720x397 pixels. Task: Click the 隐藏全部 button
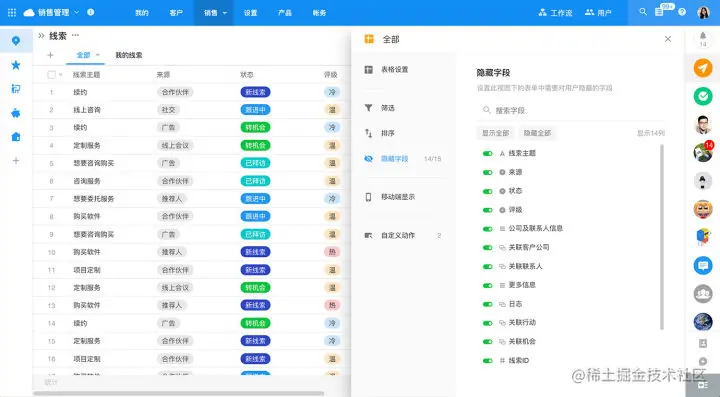537,133
